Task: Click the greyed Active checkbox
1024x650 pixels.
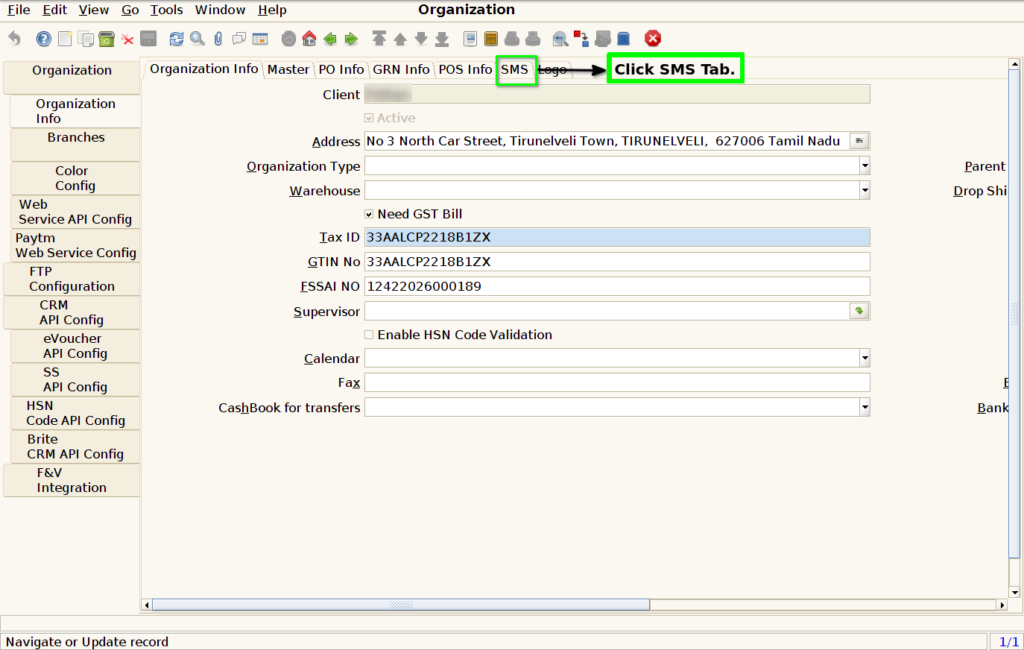Action: (x=369, y=118)
